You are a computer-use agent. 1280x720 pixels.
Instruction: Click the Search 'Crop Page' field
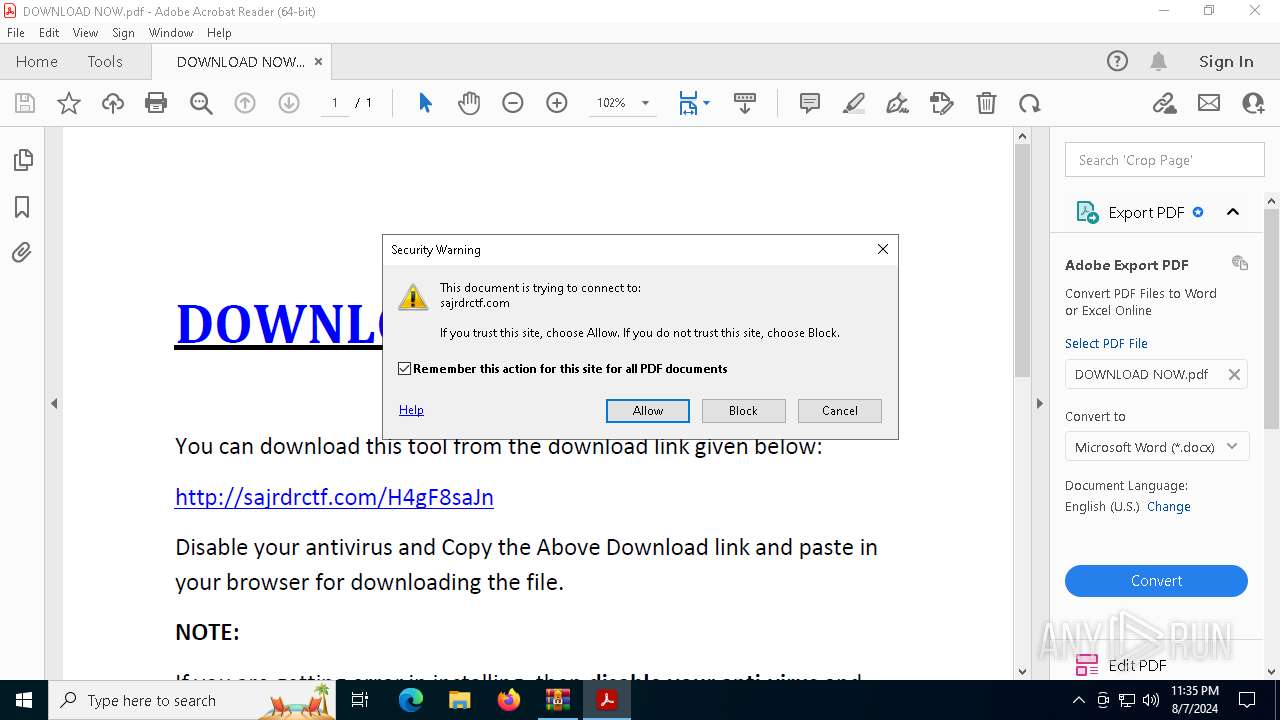click(x=1165, y=160)
